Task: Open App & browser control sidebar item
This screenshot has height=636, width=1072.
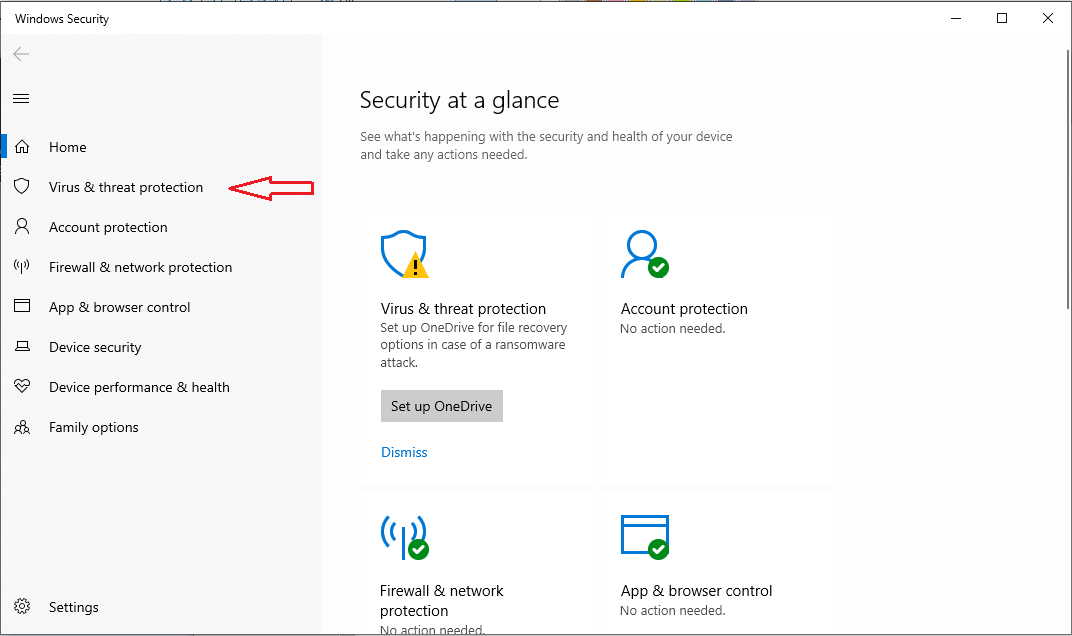Action: coord(120,307)
